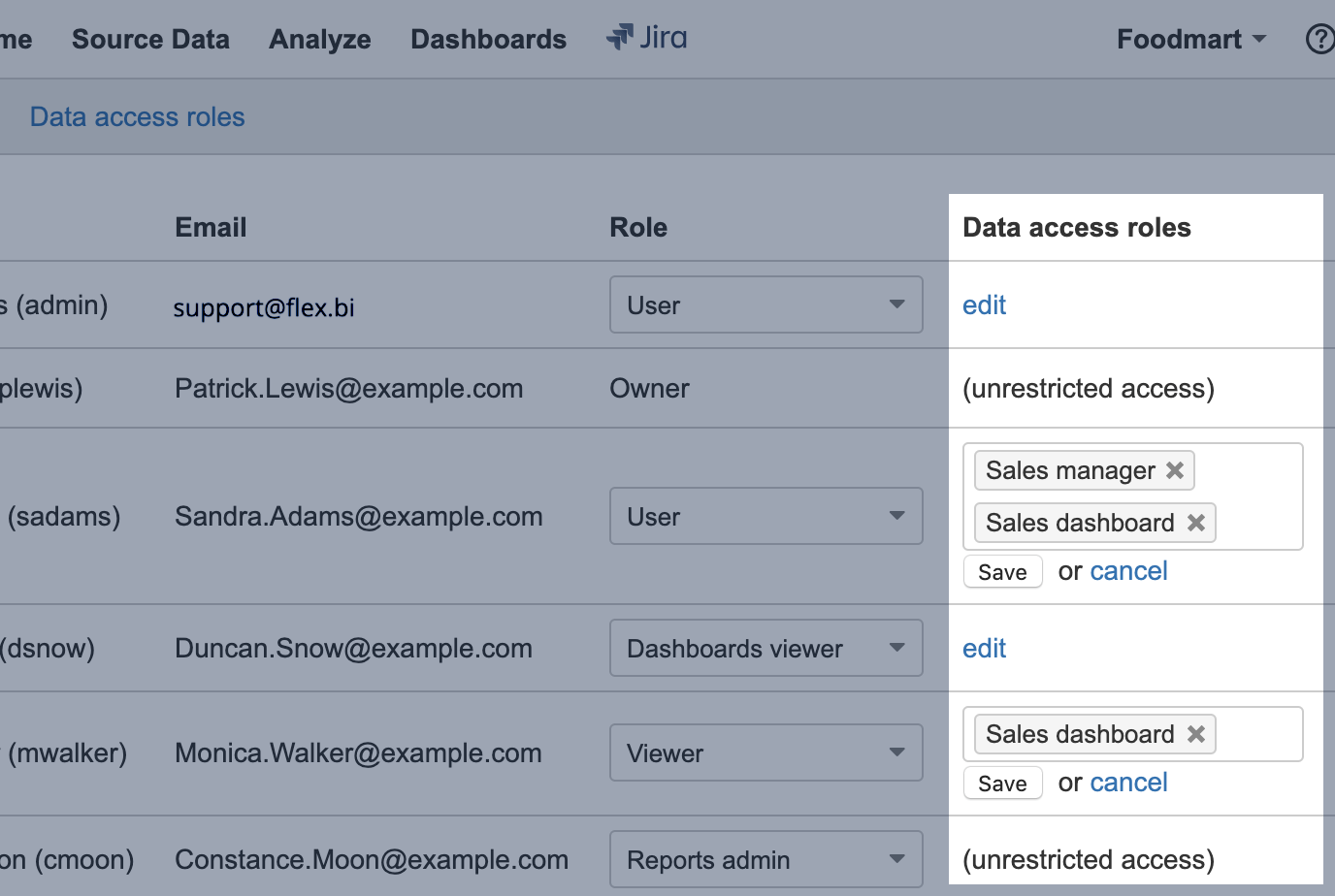The height and width of the screenshot is (896, 1335).
Task: Change Sandra Adams role dropdown
Action: [765, 516]
